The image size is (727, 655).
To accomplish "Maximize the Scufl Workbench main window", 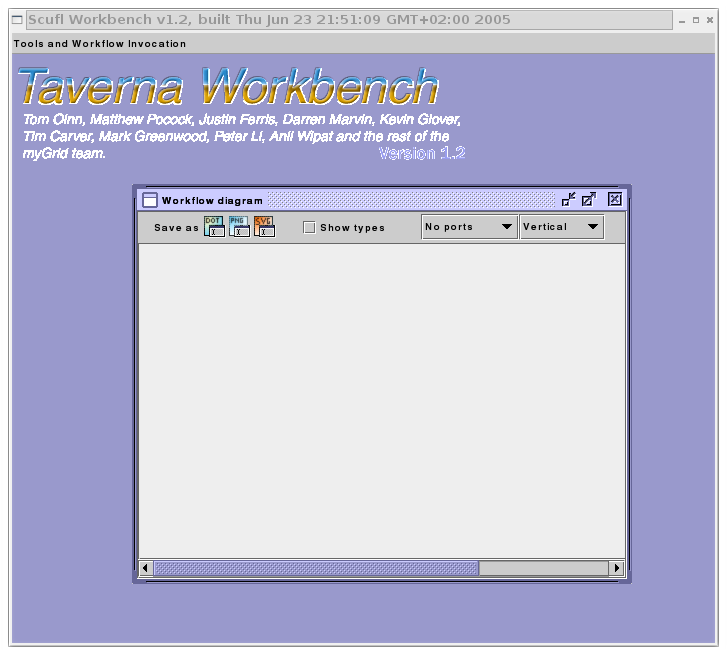I will (x=696, y=20).
